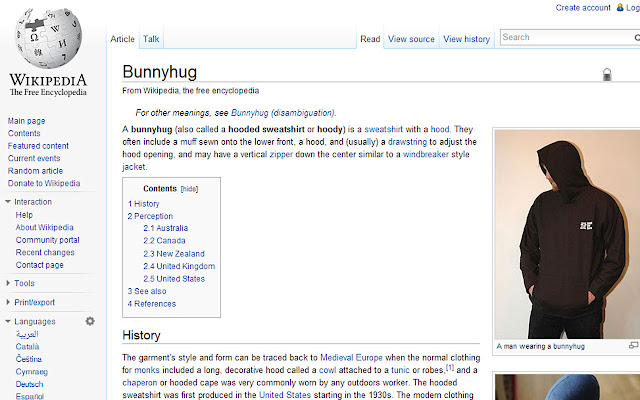Viewport: 640px width, 400px height.
Task: Open the Medieval Europe link
Action: [351, 358]
